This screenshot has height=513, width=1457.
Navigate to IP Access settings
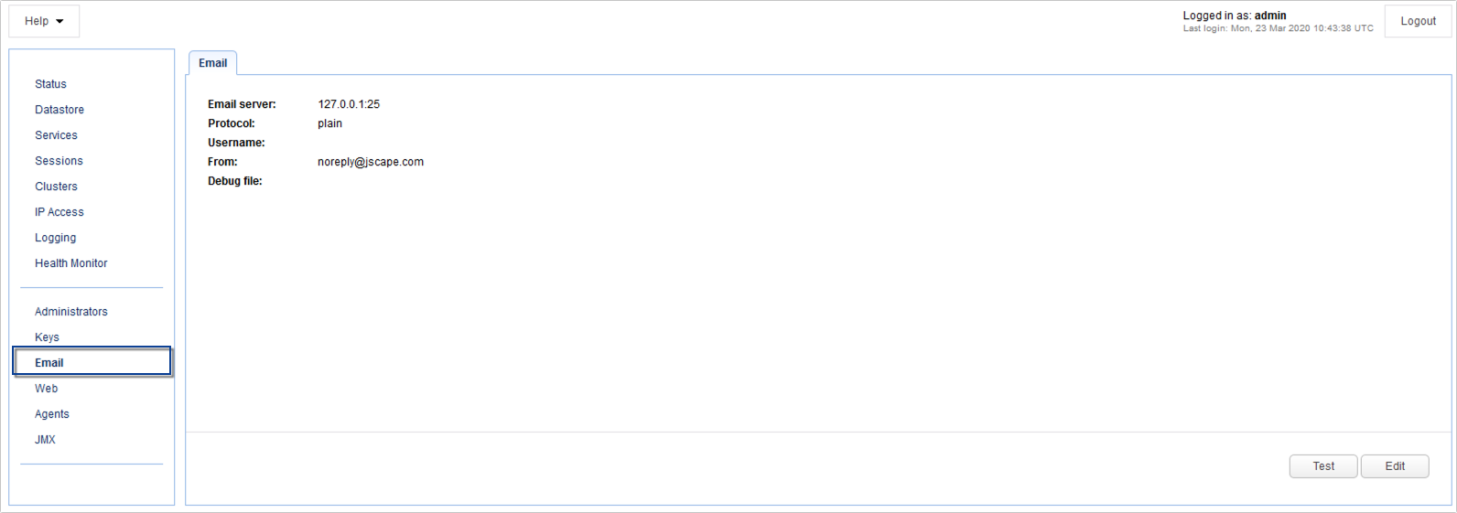(x=60, y=212)
